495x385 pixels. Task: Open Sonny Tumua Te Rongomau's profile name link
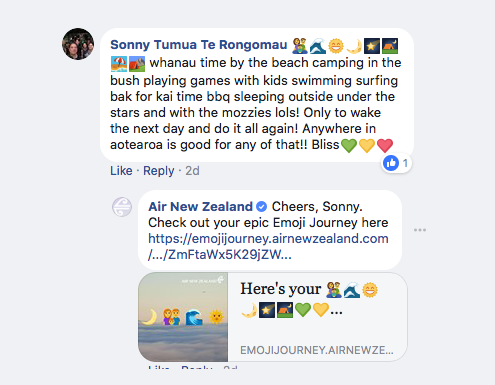[199, 45]
